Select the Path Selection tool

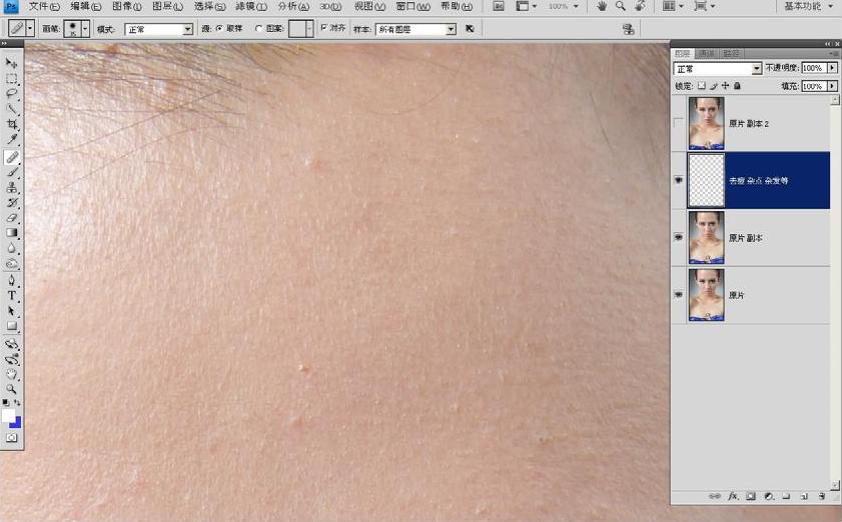[11, 311]
